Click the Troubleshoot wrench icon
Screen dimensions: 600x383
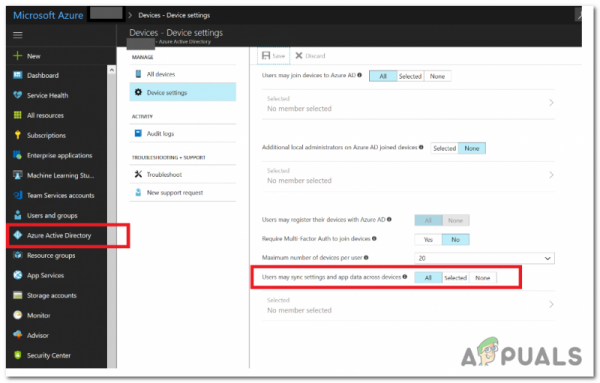click(x=138, y=174)
